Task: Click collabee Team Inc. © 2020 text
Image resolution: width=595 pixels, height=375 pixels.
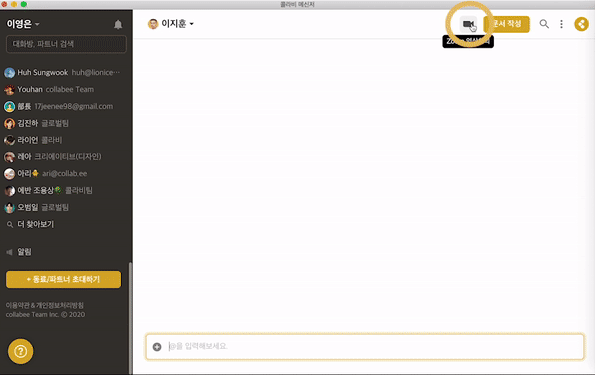Action: click(x=45, y=315)
